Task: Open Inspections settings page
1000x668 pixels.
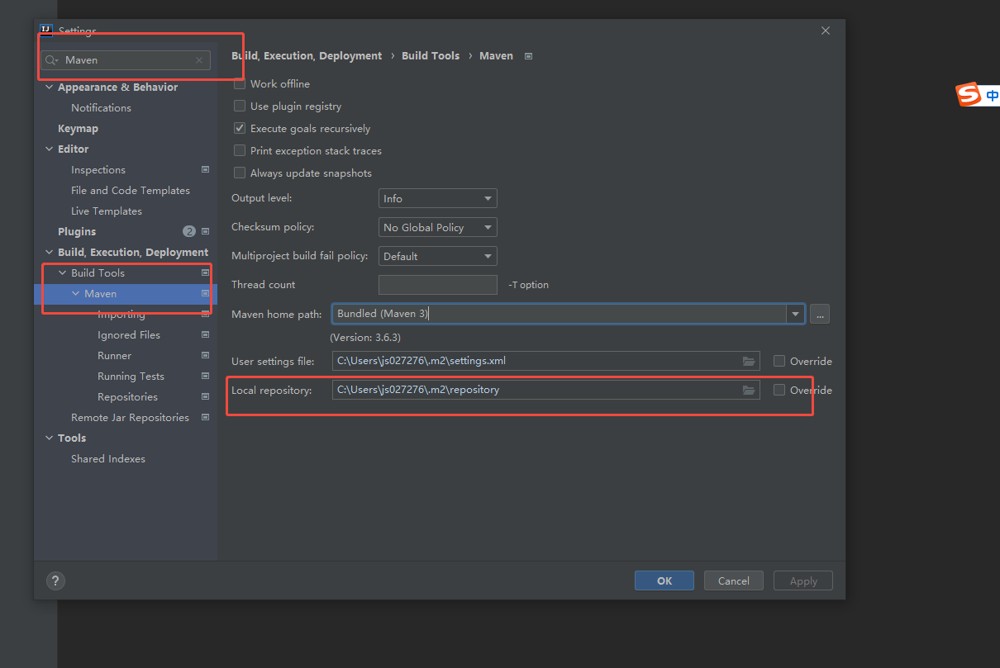Action: (x=98, y=170)
